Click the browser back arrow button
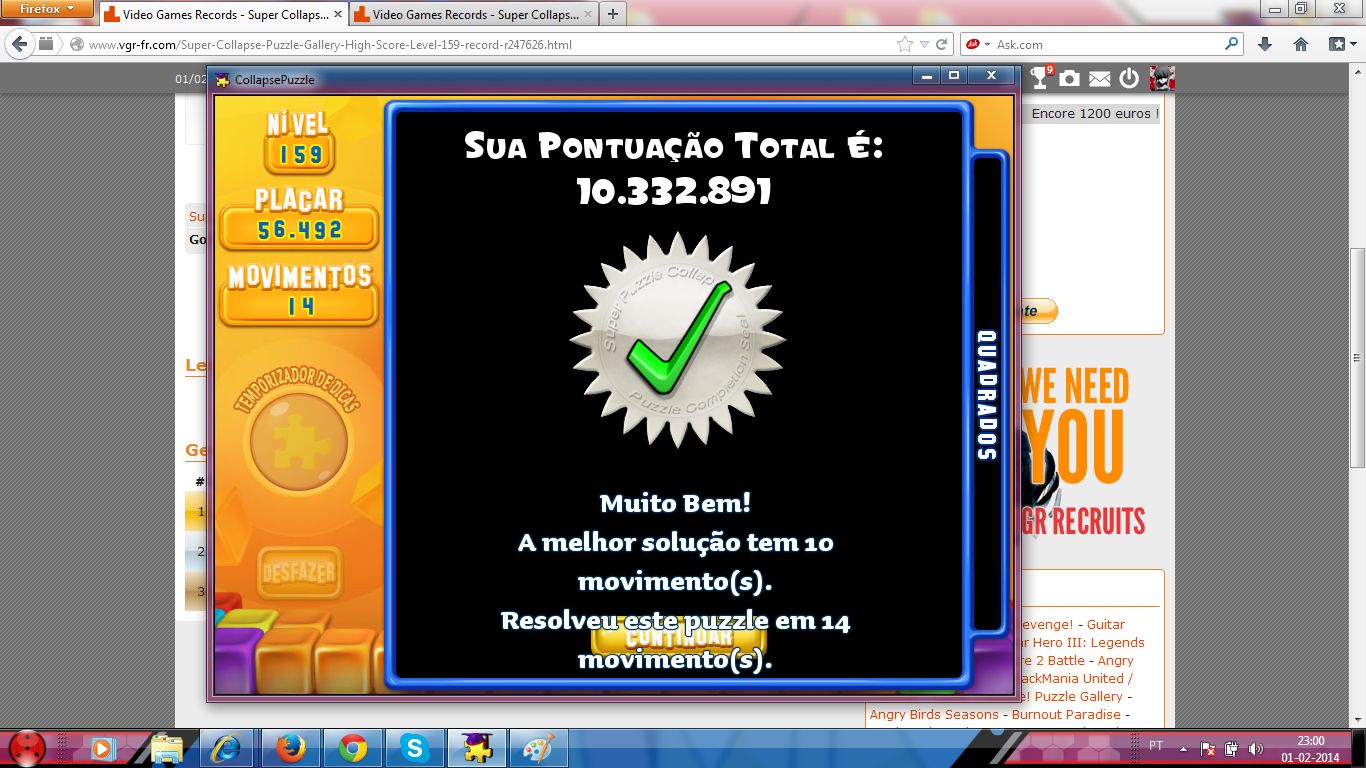Viewport: 1366px width, 768px height. (20, 44)
